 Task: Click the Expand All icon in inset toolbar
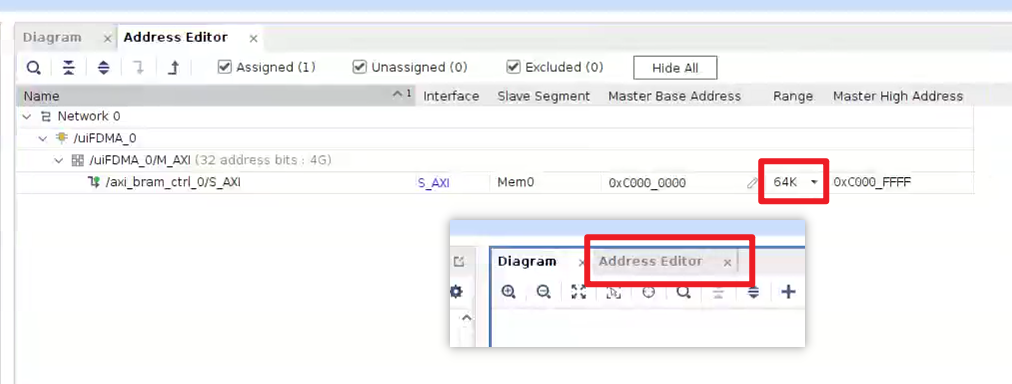[x=753, y=292]
